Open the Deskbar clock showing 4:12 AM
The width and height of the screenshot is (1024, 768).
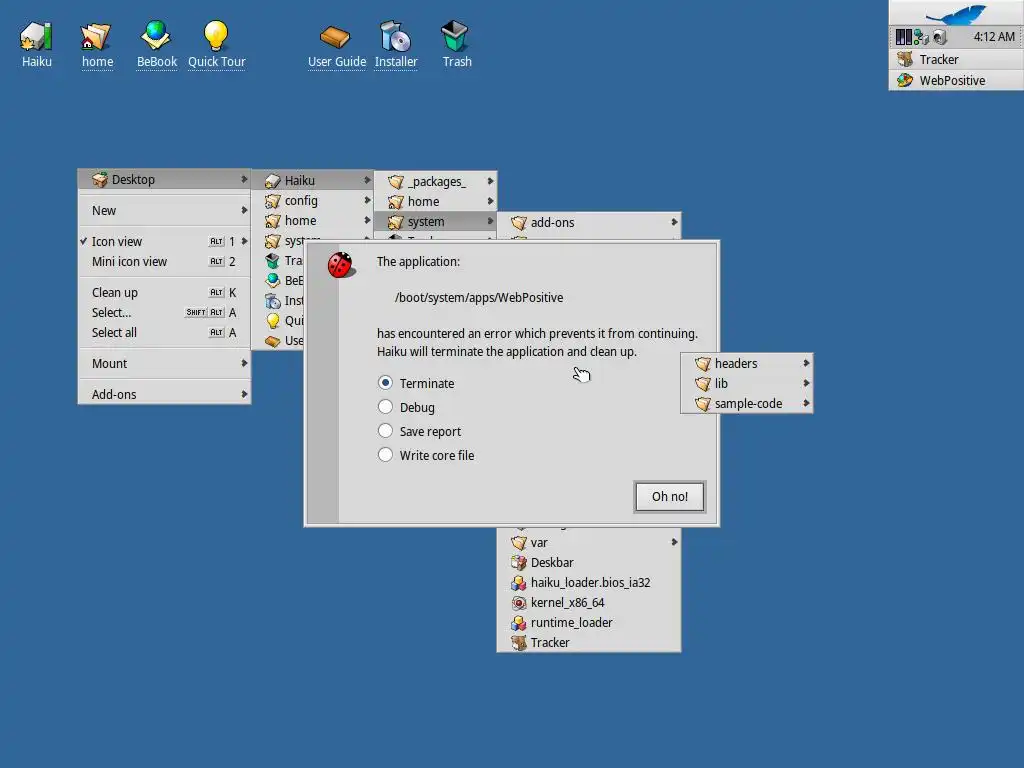pyautogui.click(x=993, y=37)
